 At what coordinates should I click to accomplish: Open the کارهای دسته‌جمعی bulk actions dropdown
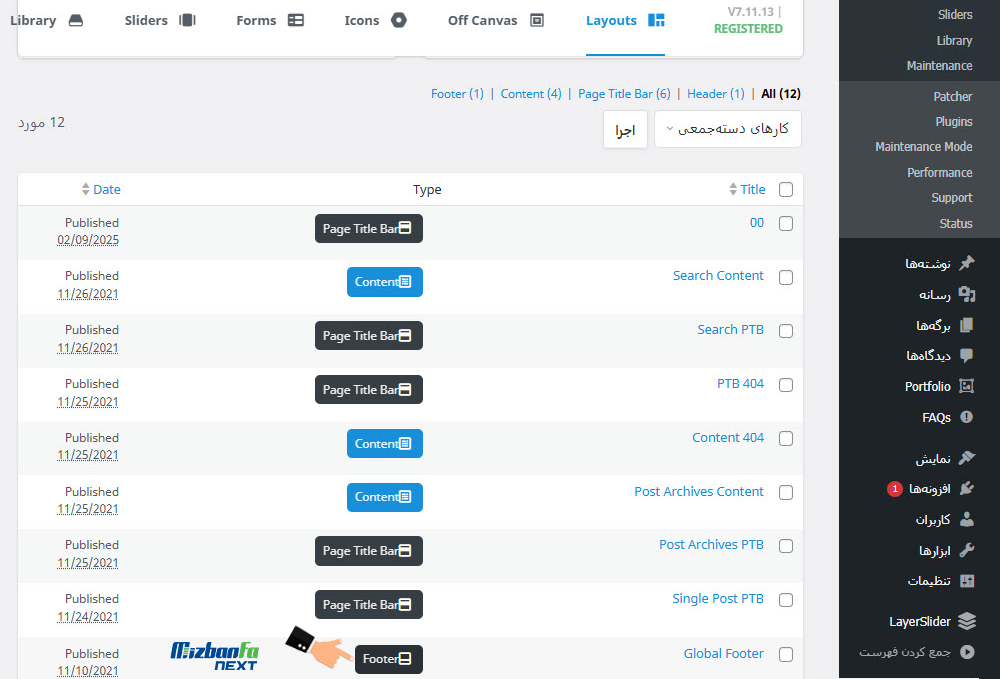(x=728, y=129)
